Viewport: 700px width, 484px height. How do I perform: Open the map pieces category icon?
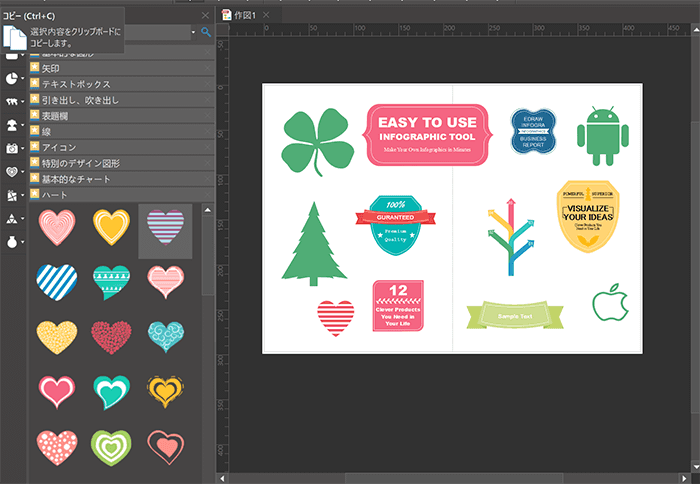coord(12,195)
